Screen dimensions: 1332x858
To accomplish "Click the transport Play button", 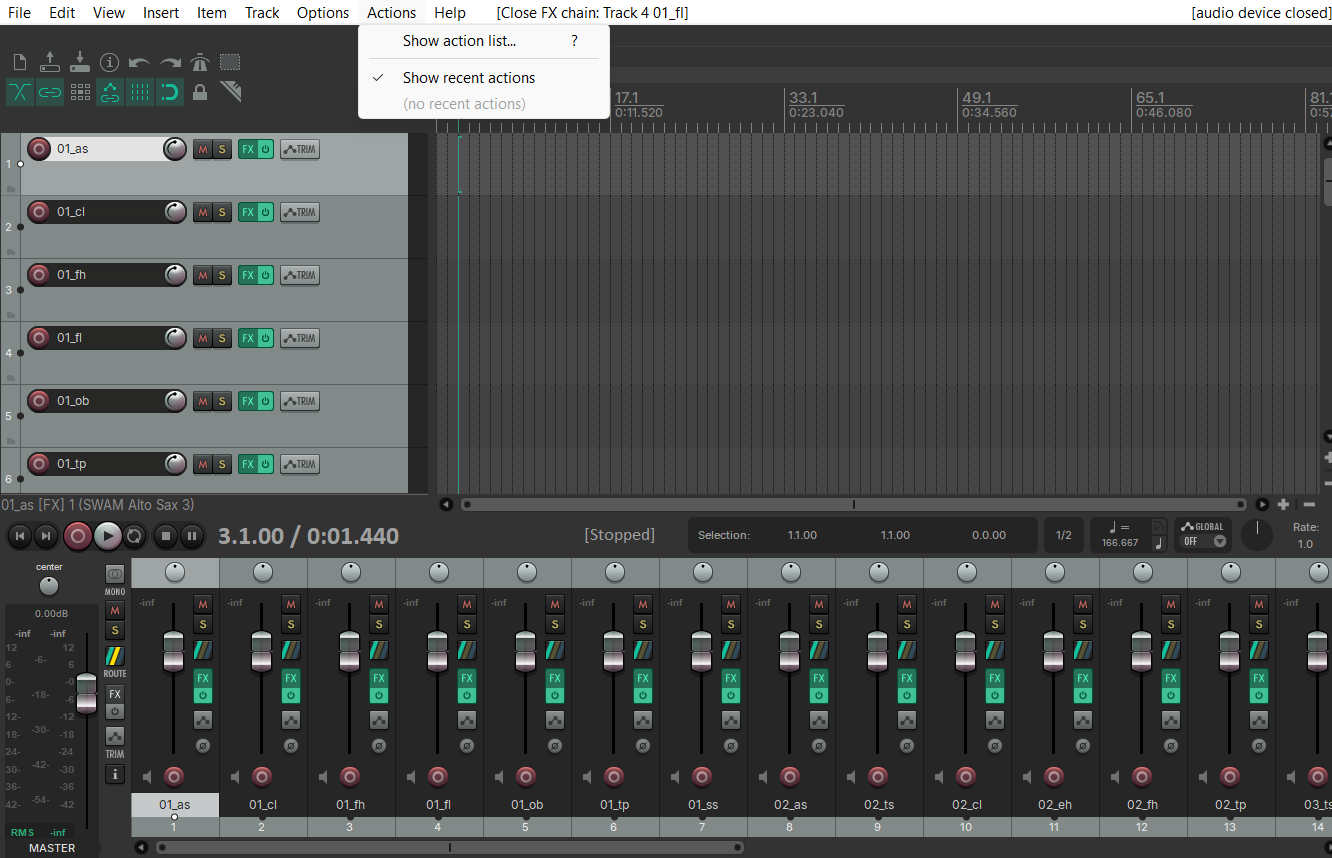I will (107, 536).
